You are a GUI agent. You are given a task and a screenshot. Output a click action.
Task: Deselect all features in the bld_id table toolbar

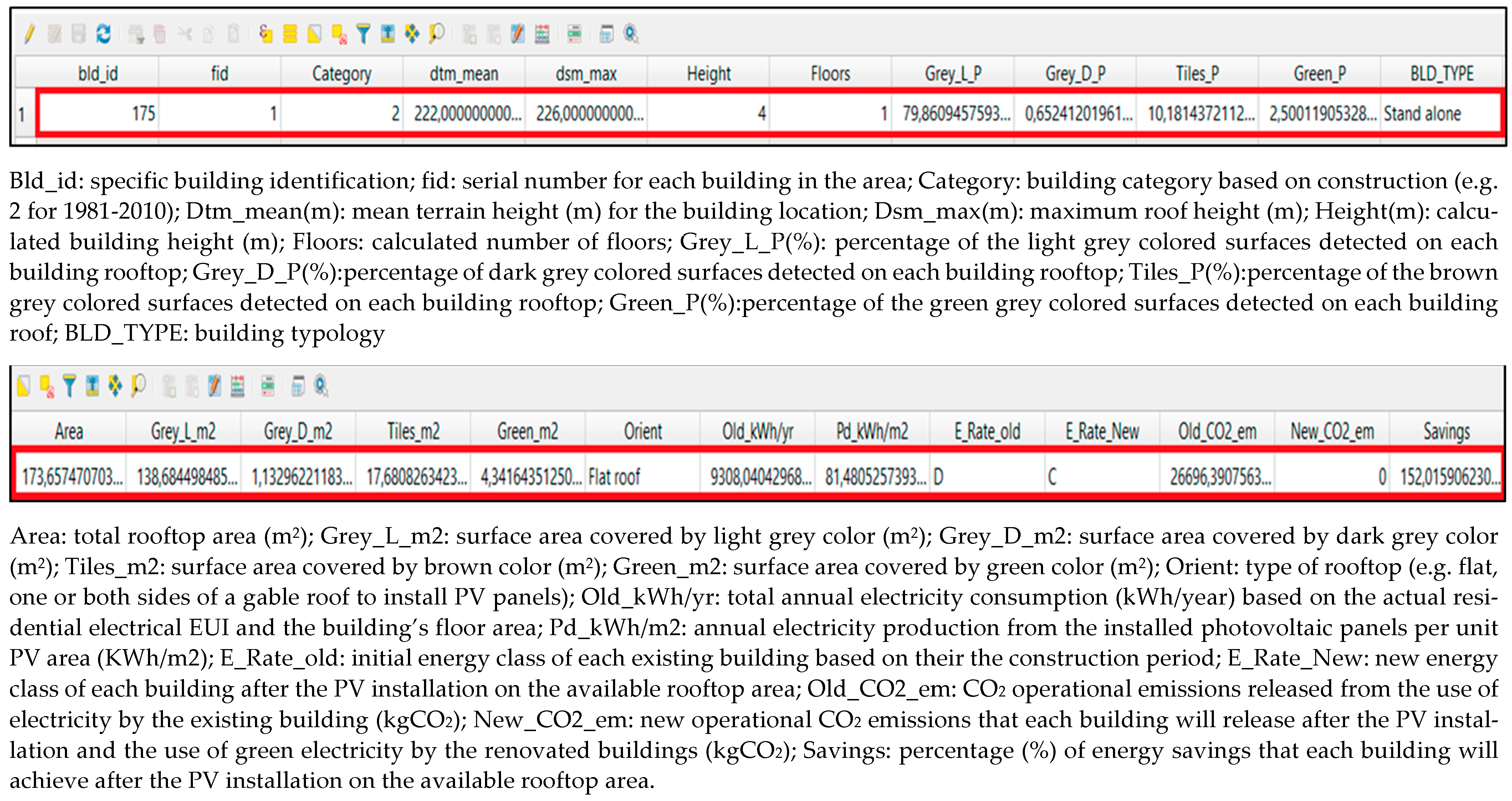point(339,34)
